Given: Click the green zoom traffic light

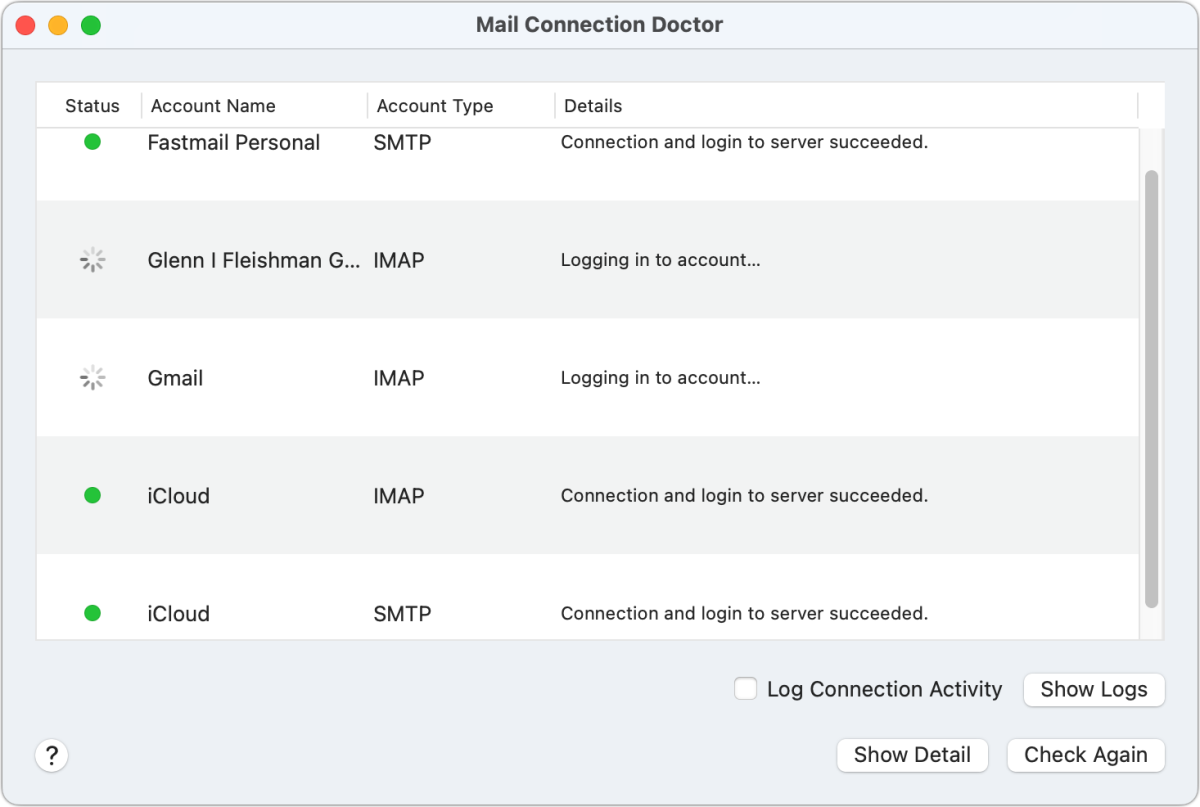Looking at the screenshot, I should point(90,24).
